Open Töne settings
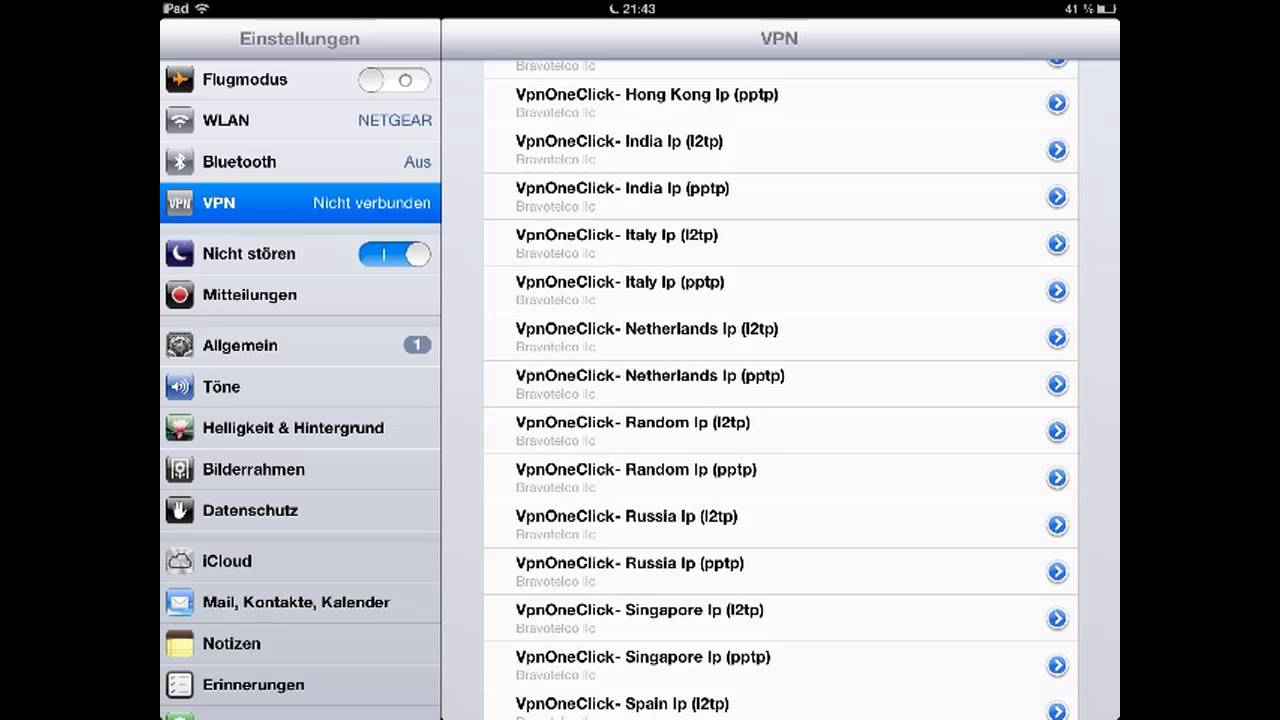Viewport: 1280px width, 720px height. (300, 387)
